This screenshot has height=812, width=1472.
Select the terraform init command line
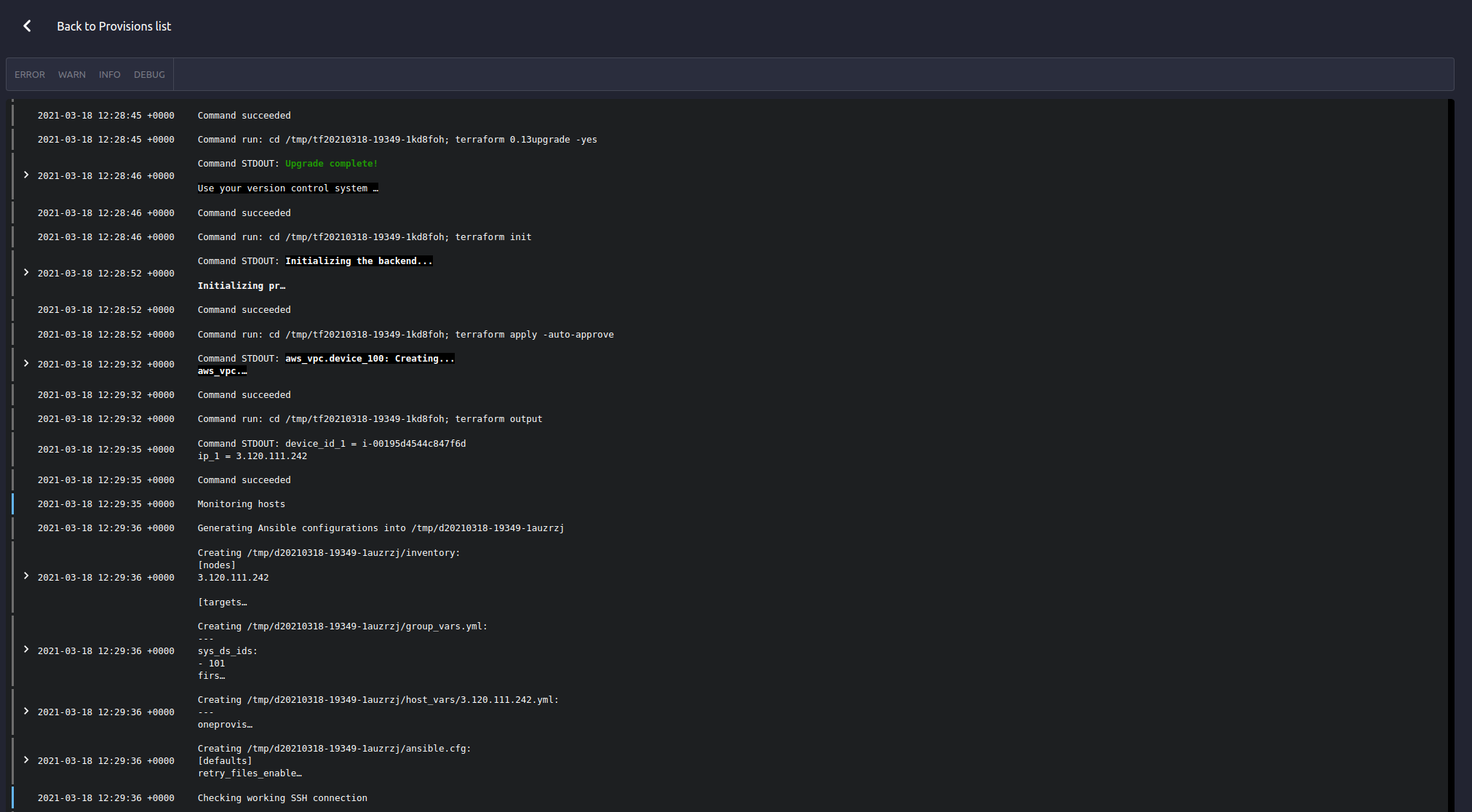[365, 237]
